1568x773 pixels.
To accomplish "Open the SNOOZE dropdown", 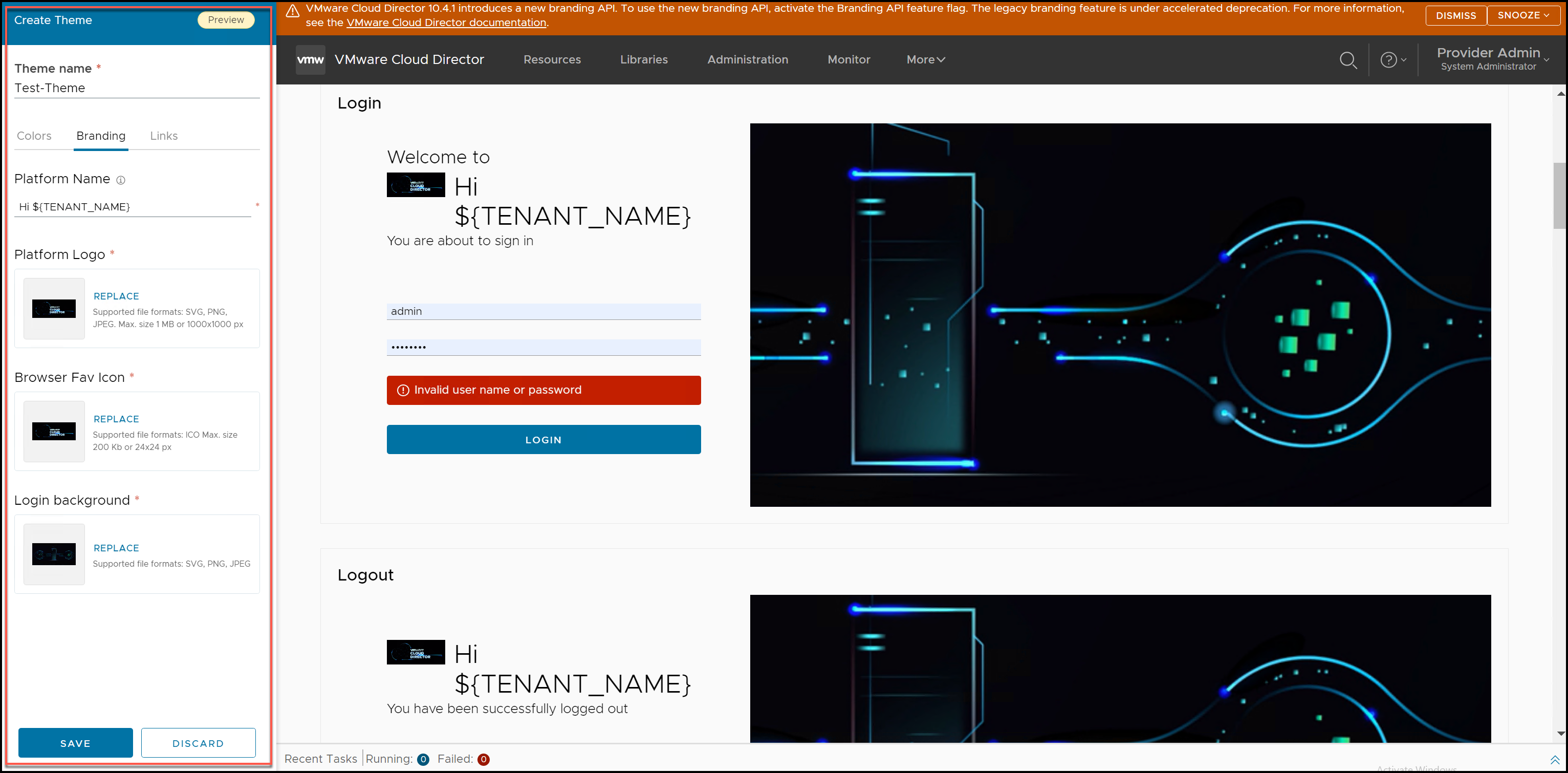I will 1523,15.
